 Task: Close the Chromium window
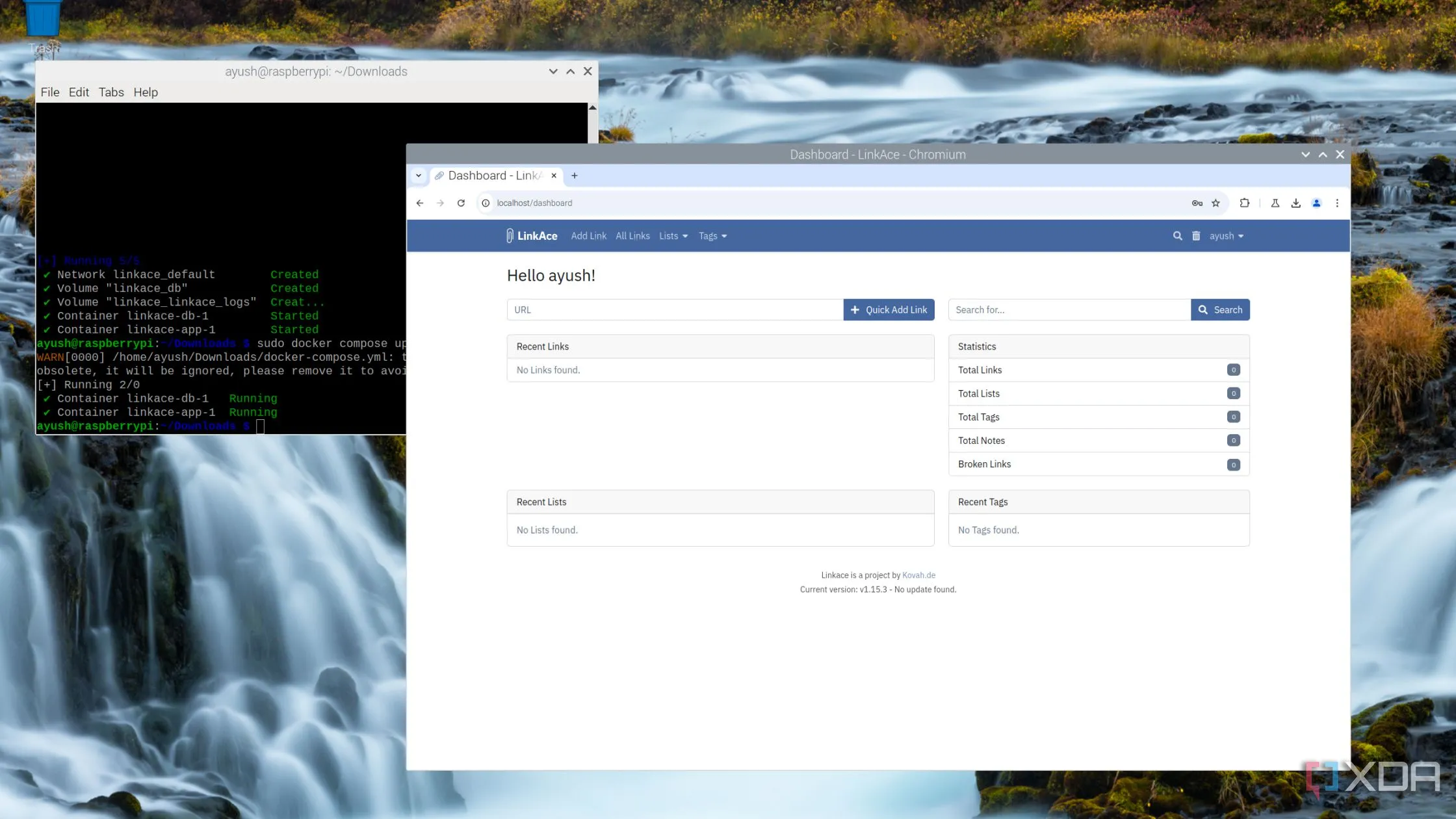[1340, 155]
